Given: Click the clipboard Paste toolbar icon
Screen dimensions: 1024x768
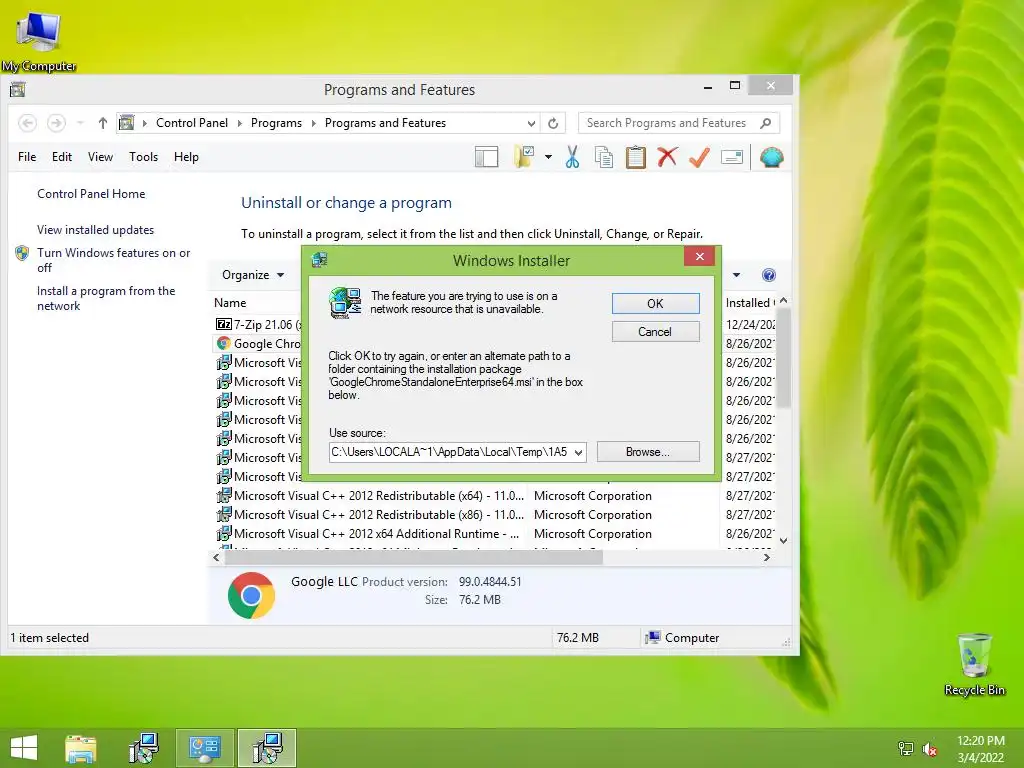Looking at the screenshot, I should tap(635, 157).
